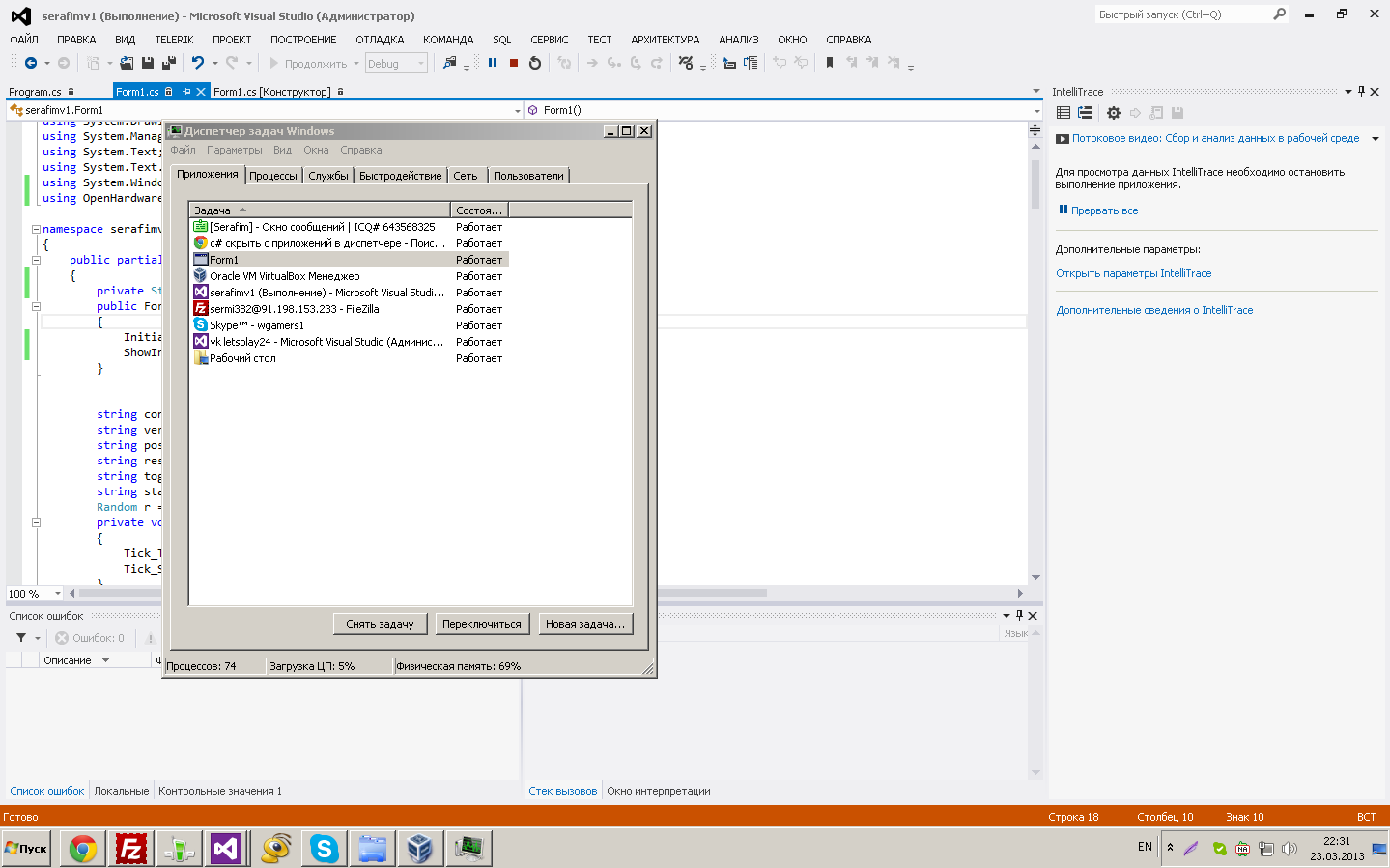Show IntelliTrace calls view icon
Image resolution: width=1390 pixels, height=868 pixels.
pyautogui.click(x=1085, y=113)
